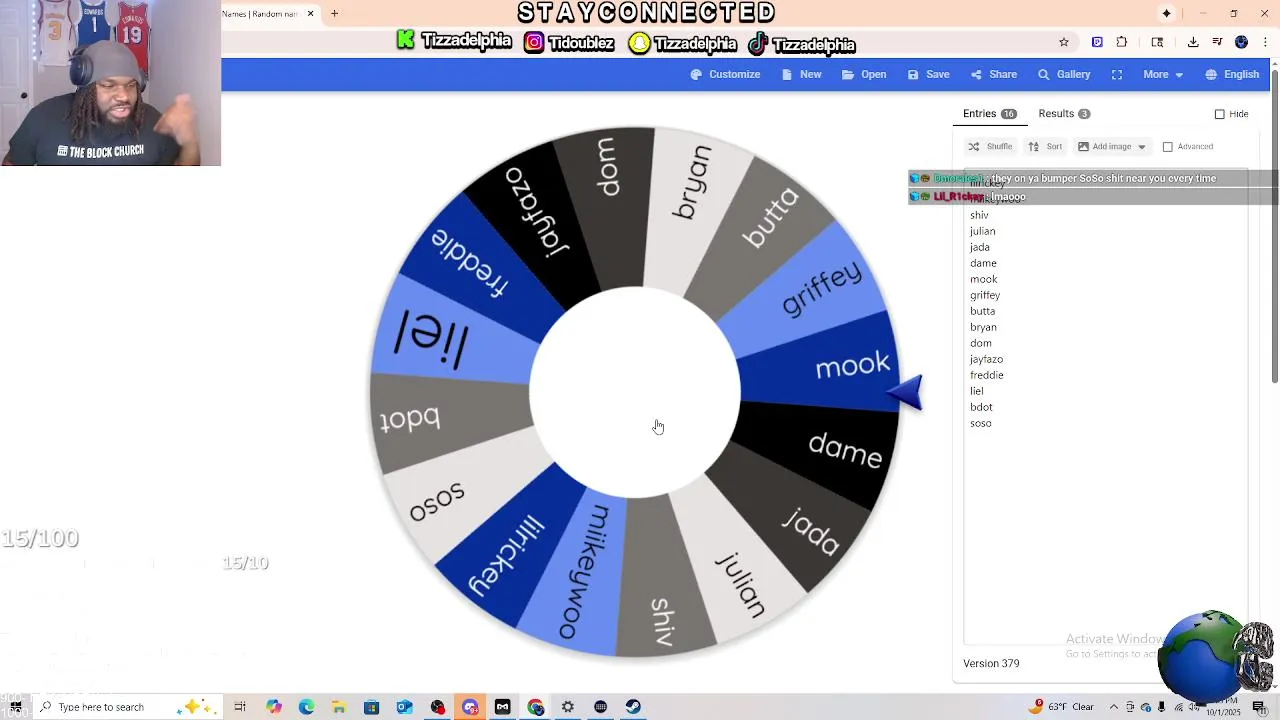Viewport: 1280px width, 720px height.
Task: Open a new browser tab
Action: point(335,13)
